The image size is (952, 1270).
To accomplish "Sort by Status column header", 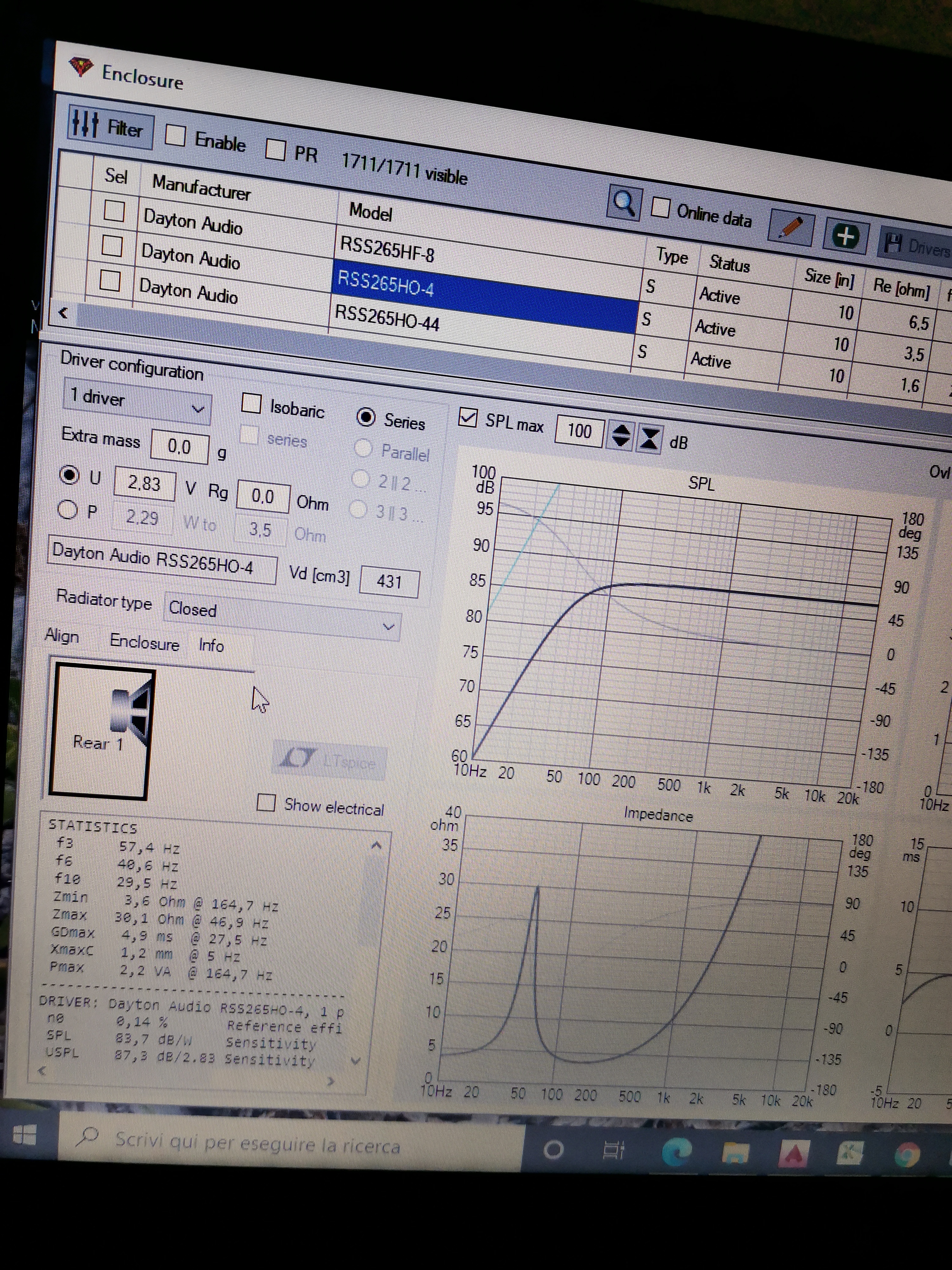I will click(x=729, y=264).
